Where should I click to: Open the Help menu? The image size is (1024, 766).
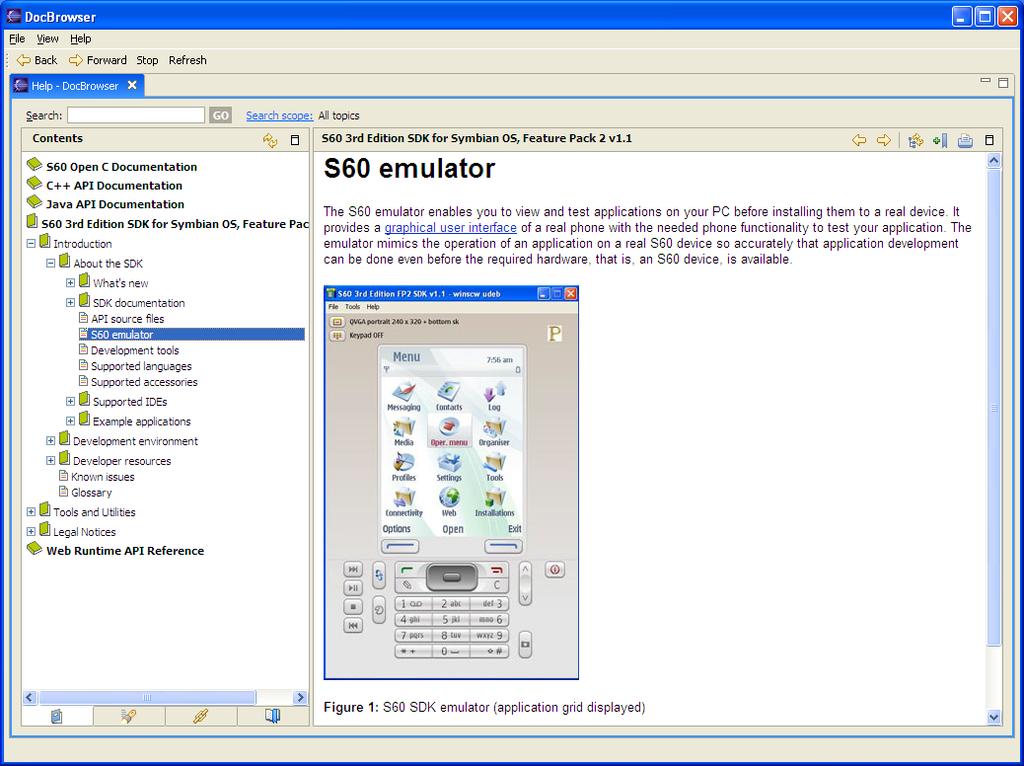pyautogui.click(x=80, y=39)
